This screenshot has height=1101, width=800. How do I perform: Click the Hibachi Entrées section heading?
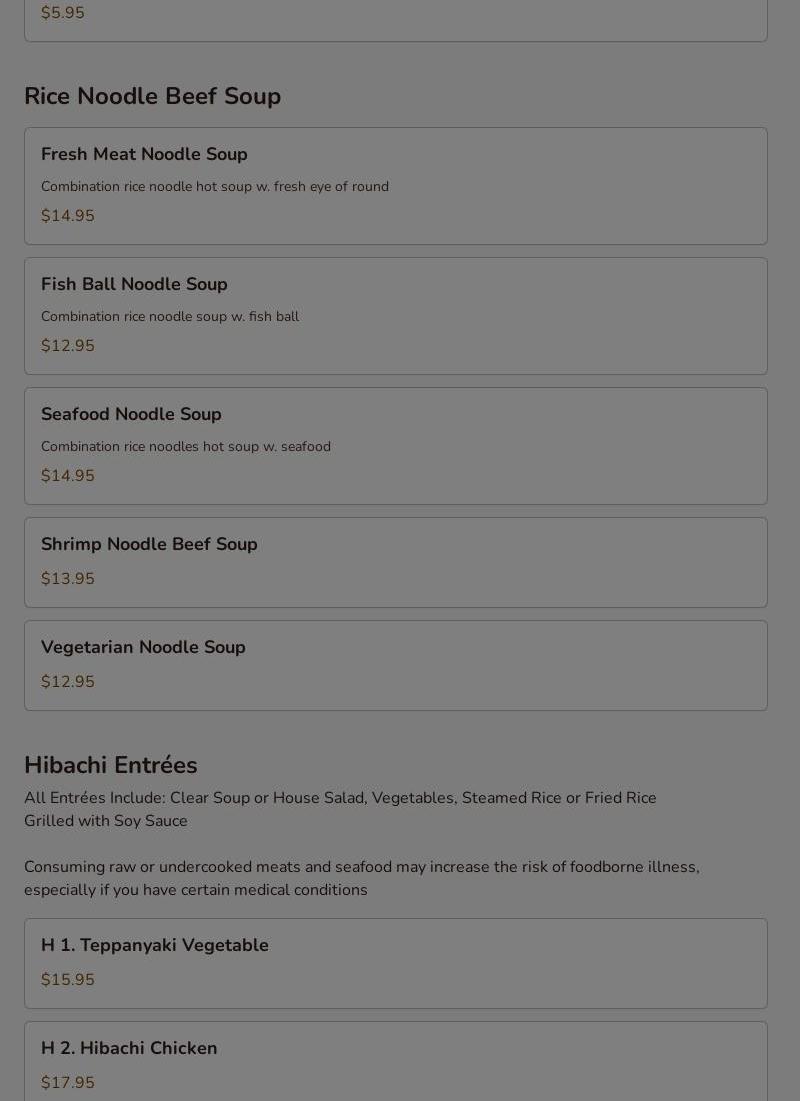tap(111, 765)
